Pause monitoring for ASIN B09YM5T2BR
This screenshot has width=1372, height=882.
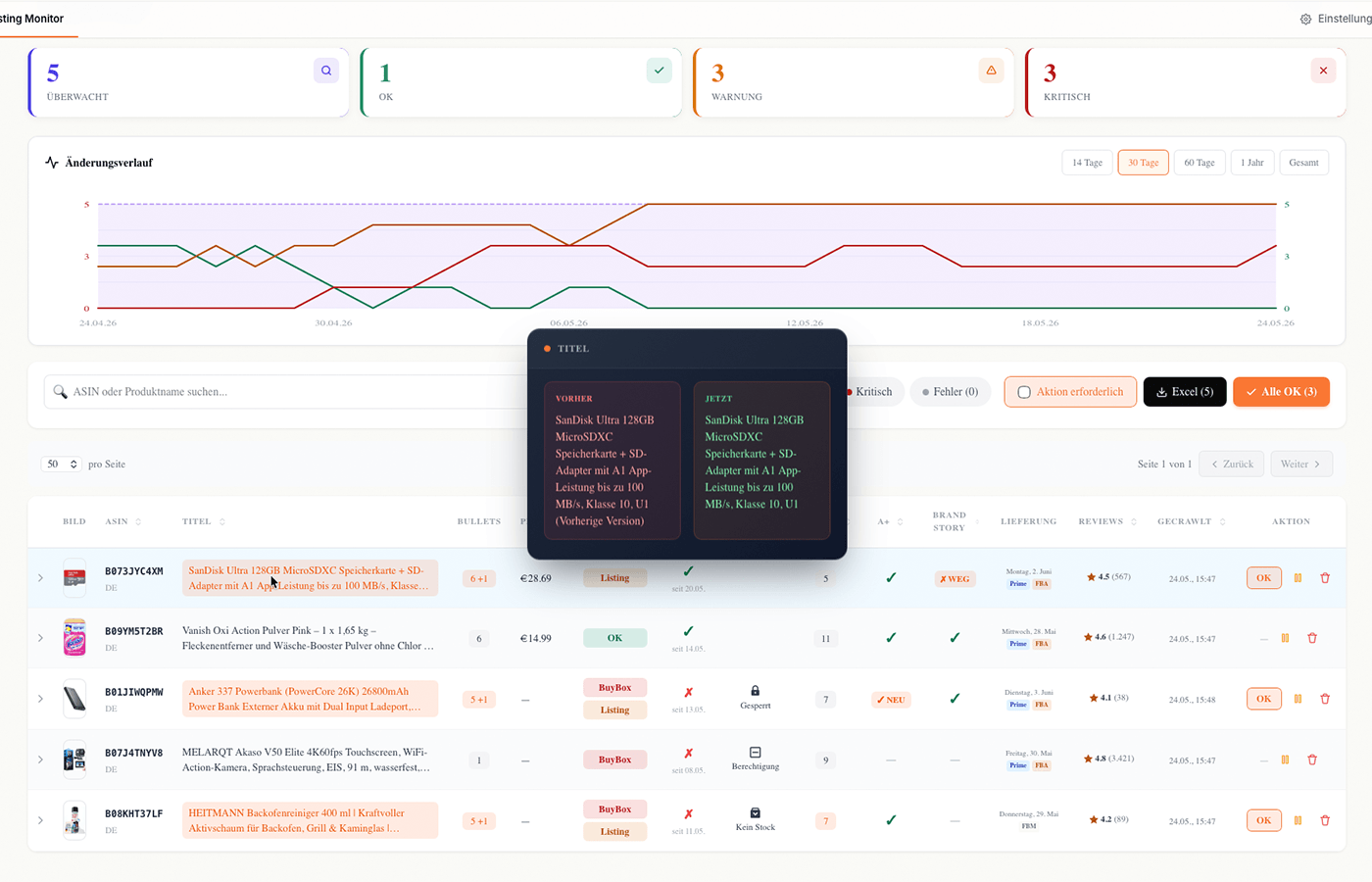[x=1285, y=638]
